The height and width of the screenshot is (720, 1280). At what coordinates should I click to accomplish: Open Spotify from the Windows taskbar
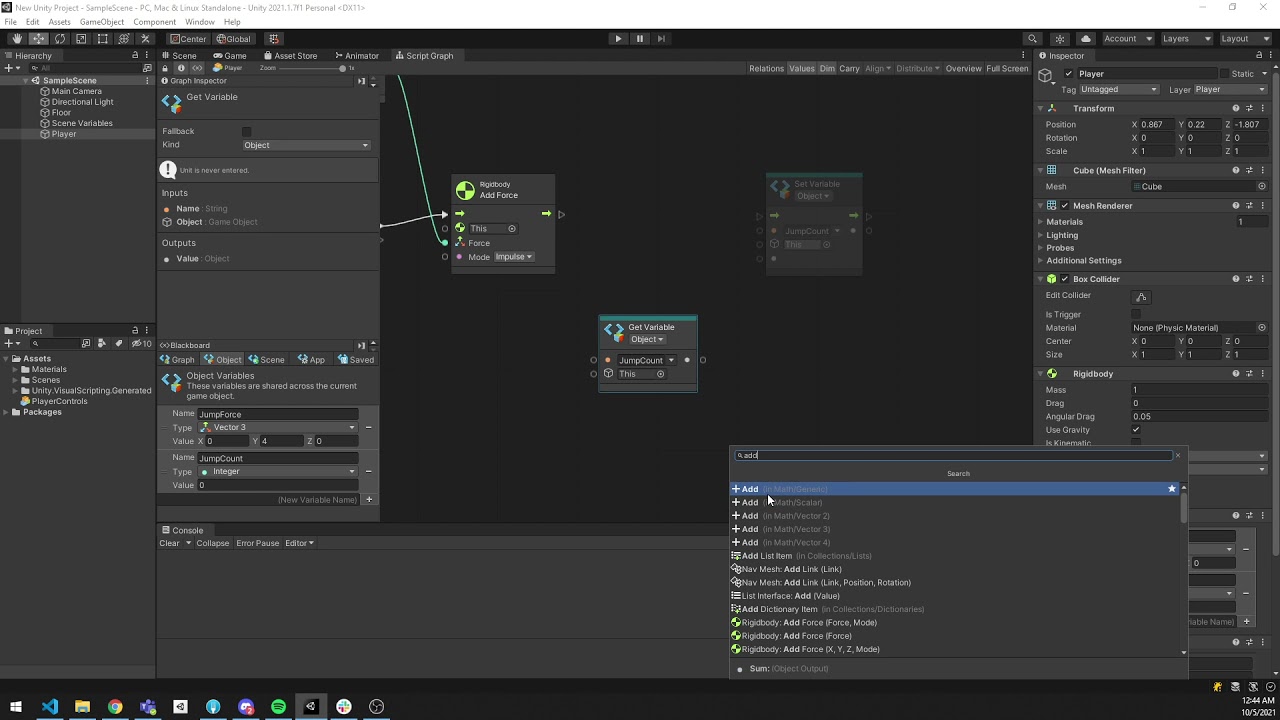click(x=278, y=707)
